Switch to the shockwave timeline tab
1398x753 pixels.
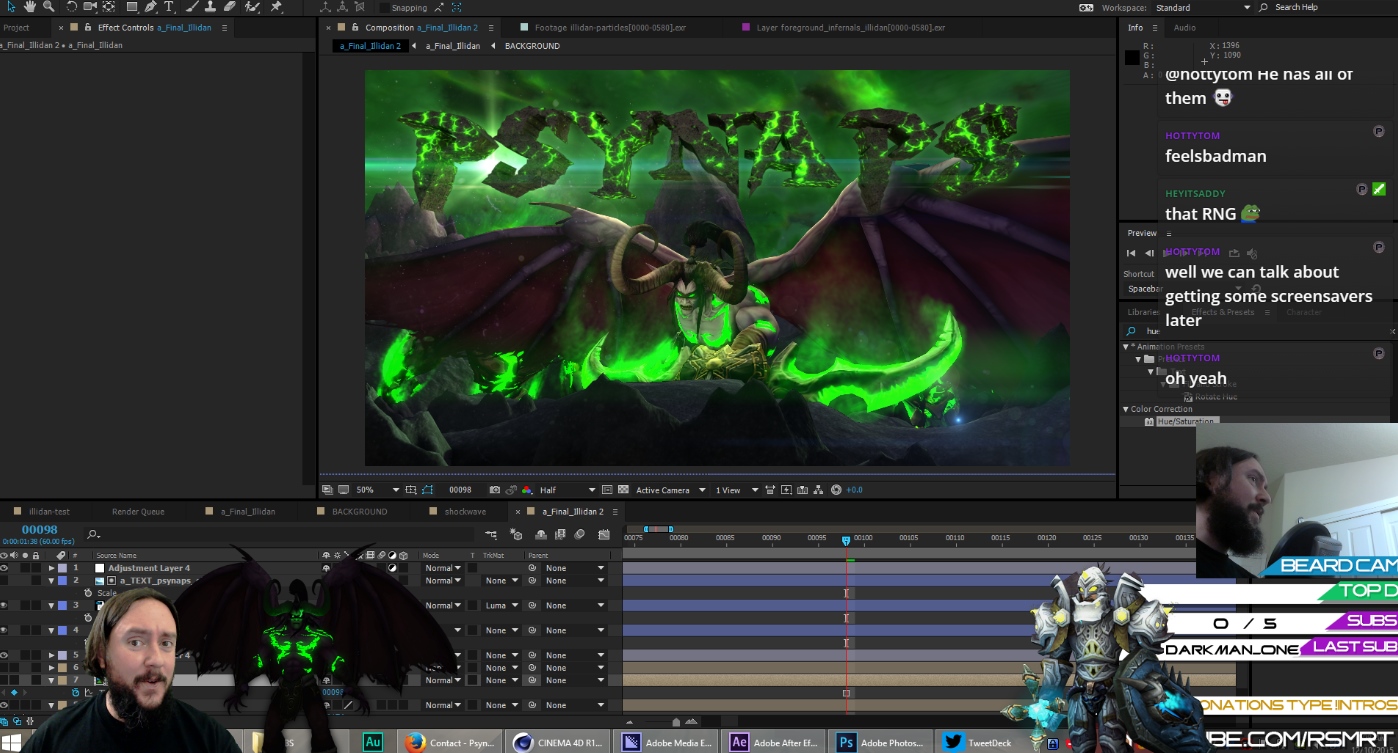466,511
